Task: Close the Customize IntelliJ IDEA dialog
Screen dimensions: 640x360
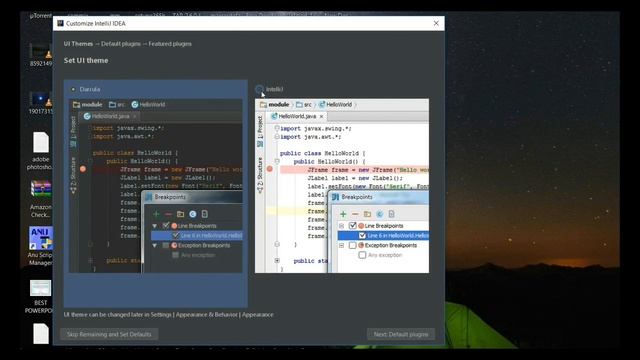Action: coord(436,23)
